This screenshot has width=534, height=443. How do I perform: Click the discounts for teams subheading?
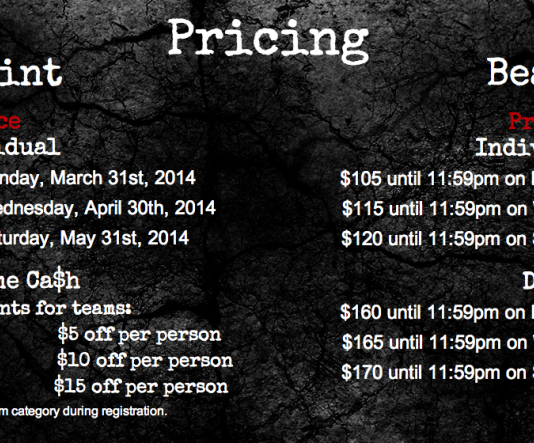click(66, 308)
